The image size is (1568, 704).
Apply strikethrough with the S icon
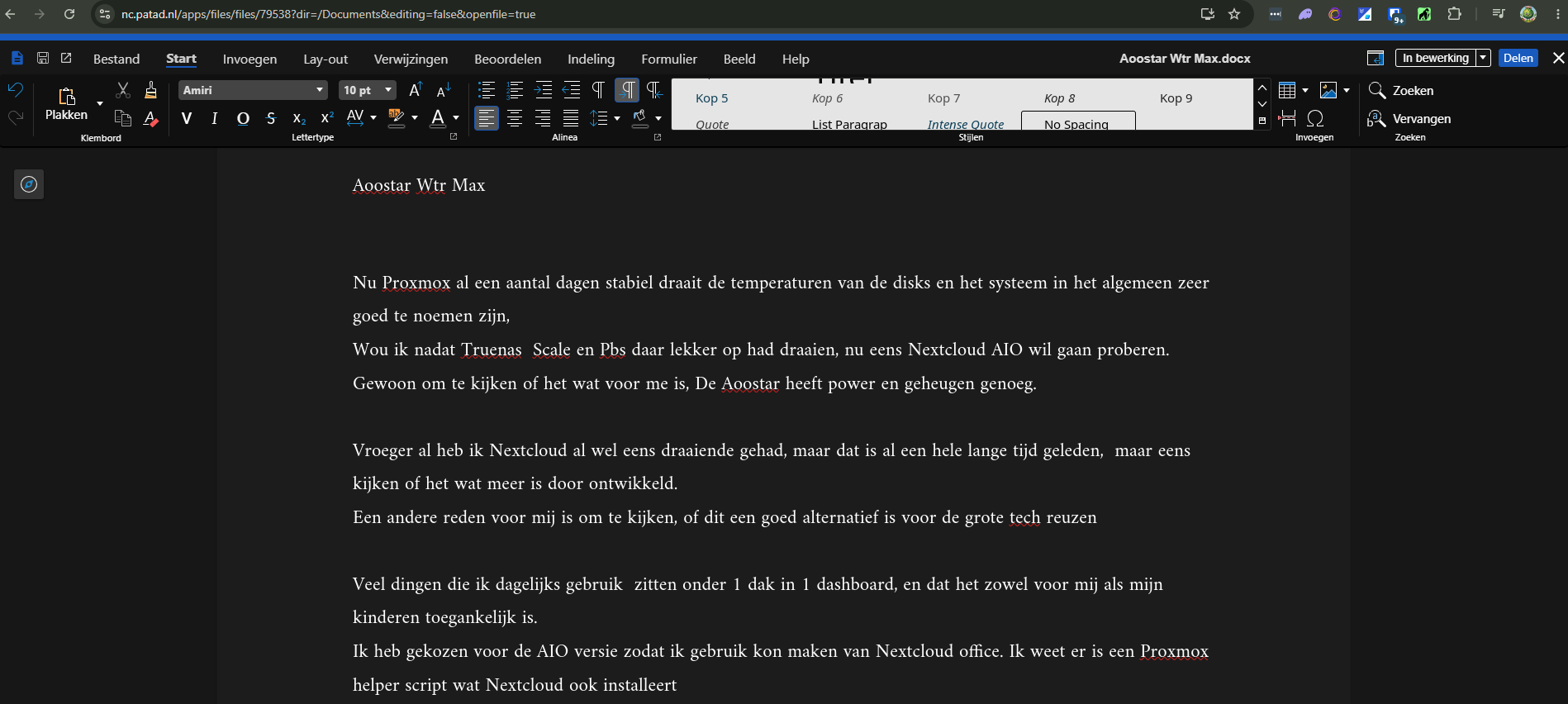point(271,118)
